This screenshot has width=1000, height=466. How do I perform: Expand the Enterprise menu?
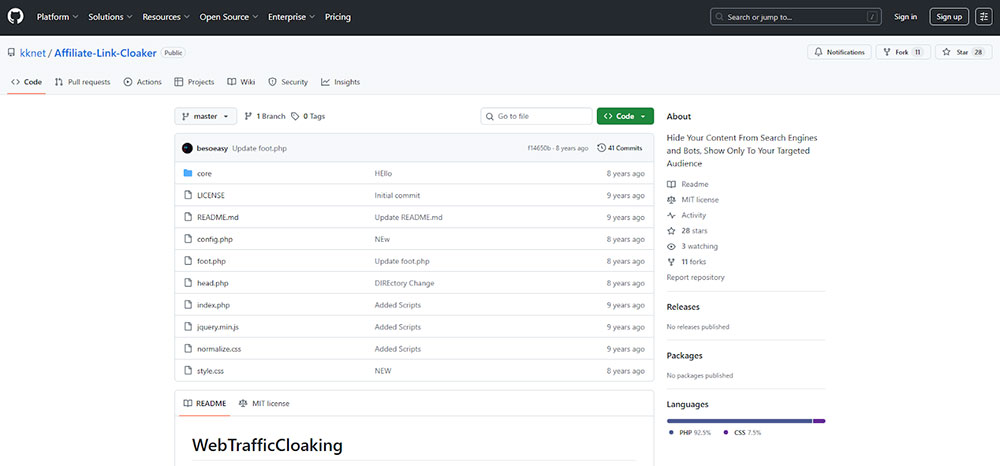[x=291, y=17]
